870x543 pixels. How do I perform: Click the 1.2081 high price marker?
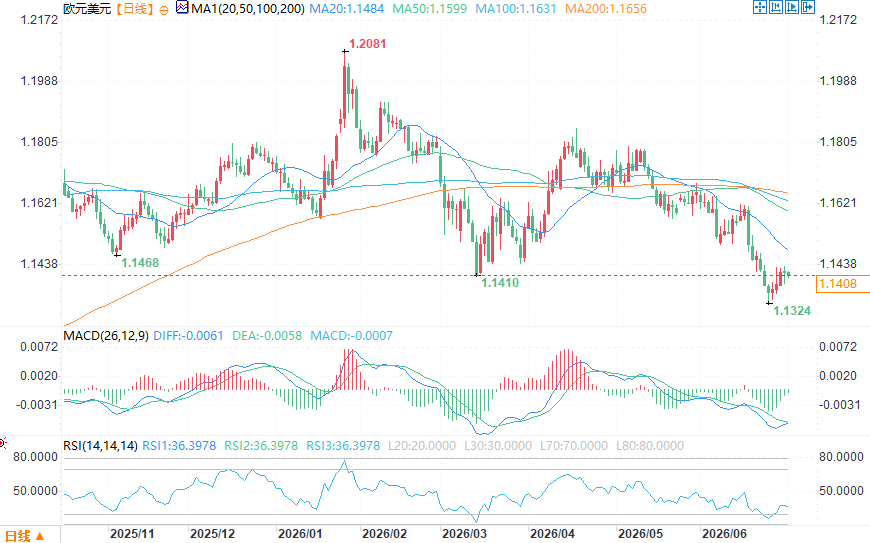click(367, 44)
